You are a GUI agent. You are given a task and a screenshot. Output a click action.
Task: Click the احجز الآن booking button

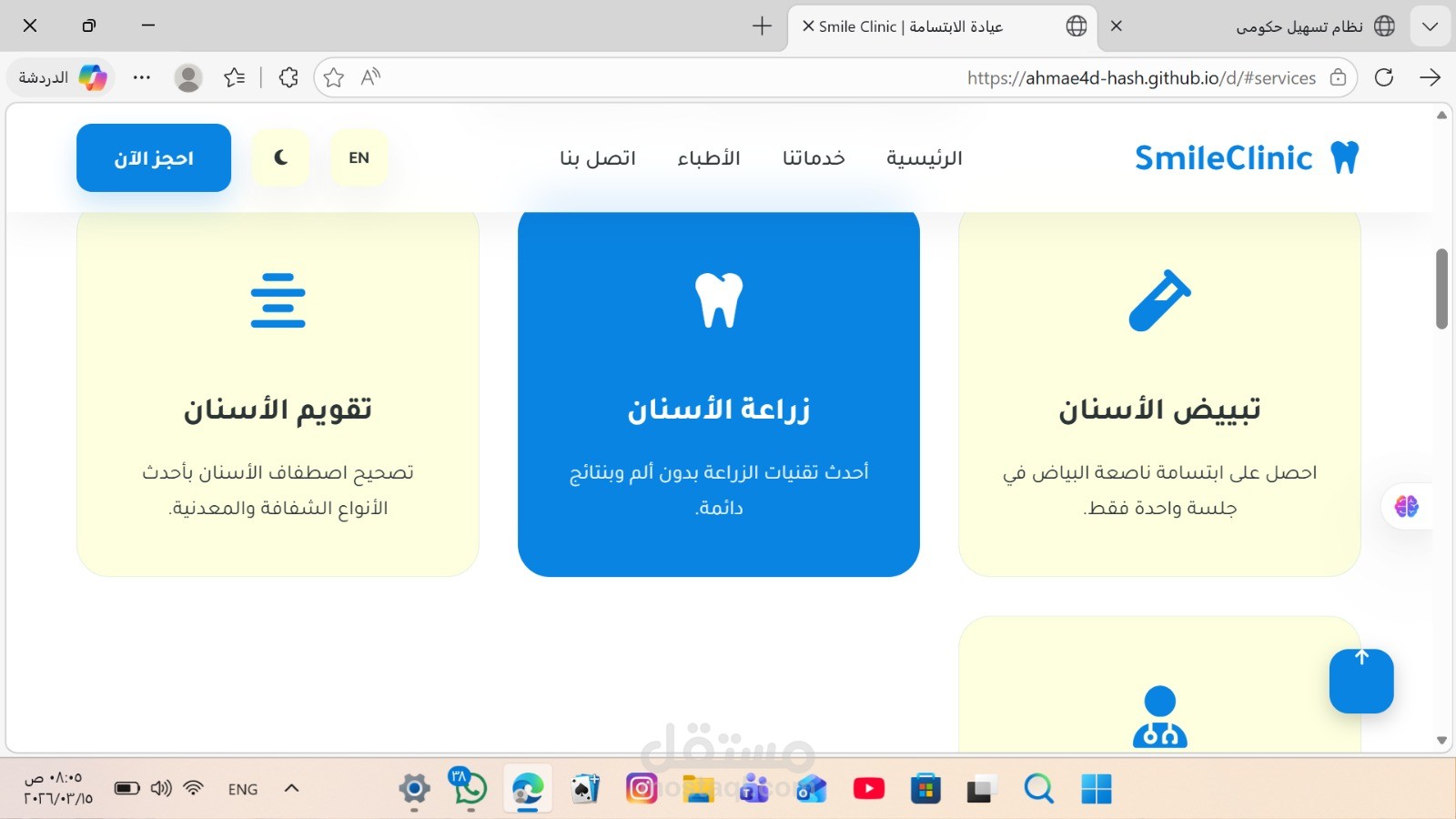[154, 158]
